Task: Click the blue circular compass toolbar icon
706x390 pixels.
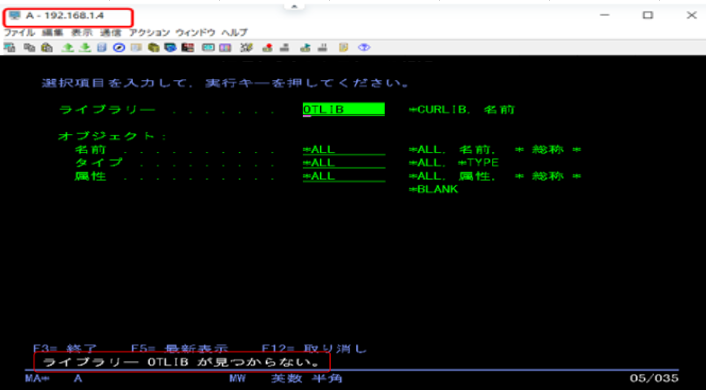Action: (119, 48)
